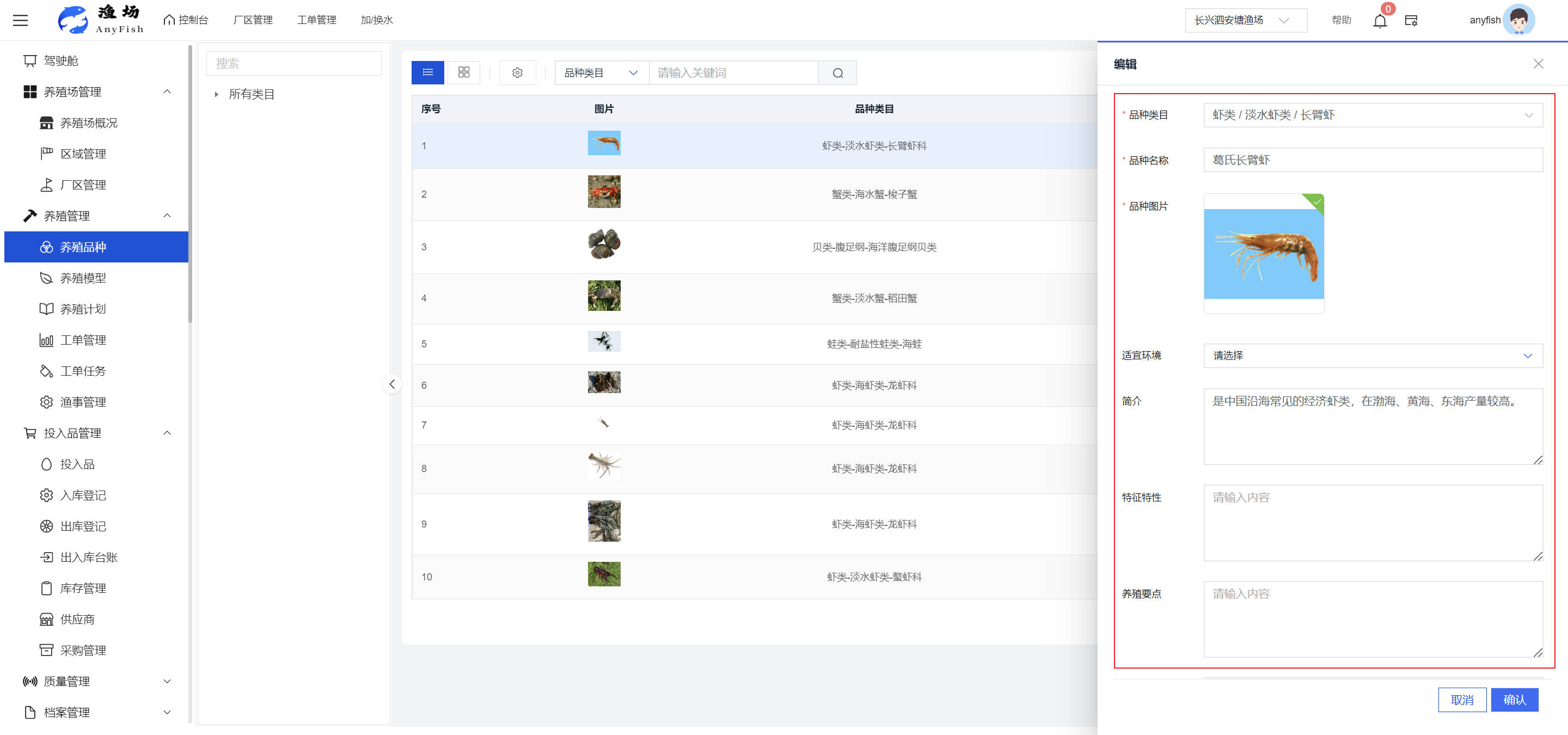Open the 适宜环境 dropdown
The height and width of the screenshot is (735, 1568).
click(1373, 356)
